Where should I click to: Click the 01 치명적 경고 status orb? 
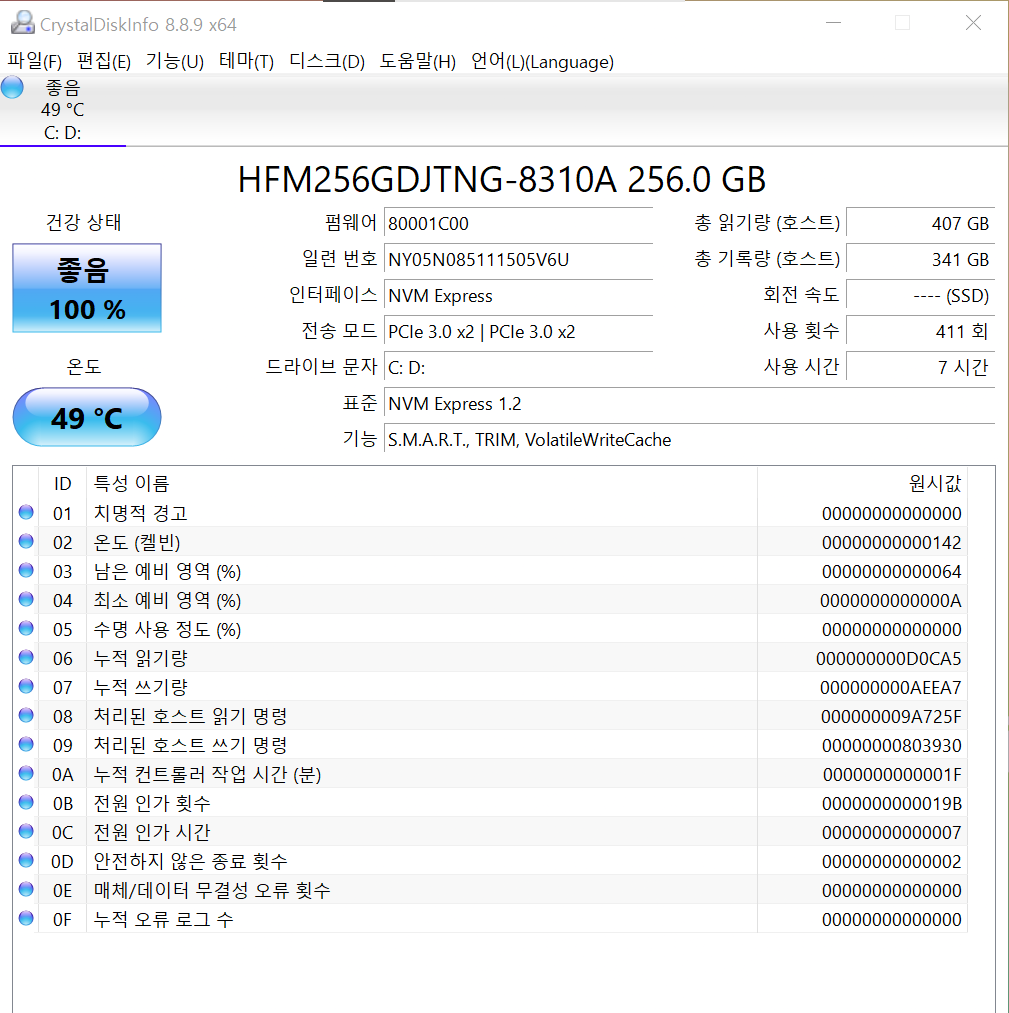(x=26, y=512)
